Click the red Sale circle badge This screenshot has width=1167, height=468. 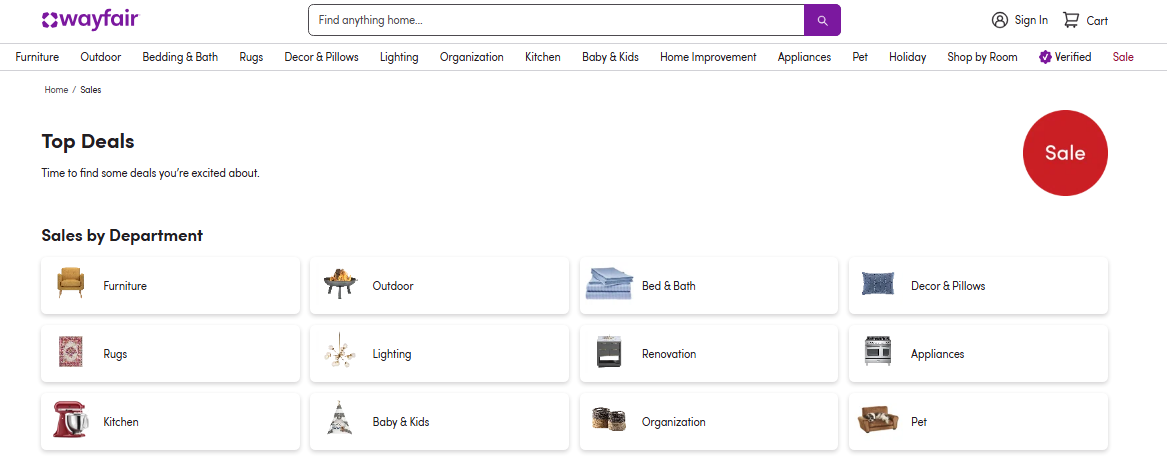(1065, 153)
